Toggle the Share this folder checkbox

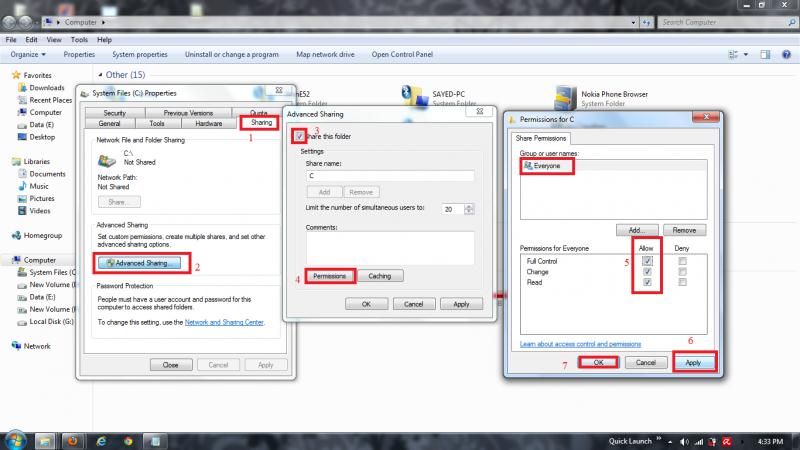point(299,135)
